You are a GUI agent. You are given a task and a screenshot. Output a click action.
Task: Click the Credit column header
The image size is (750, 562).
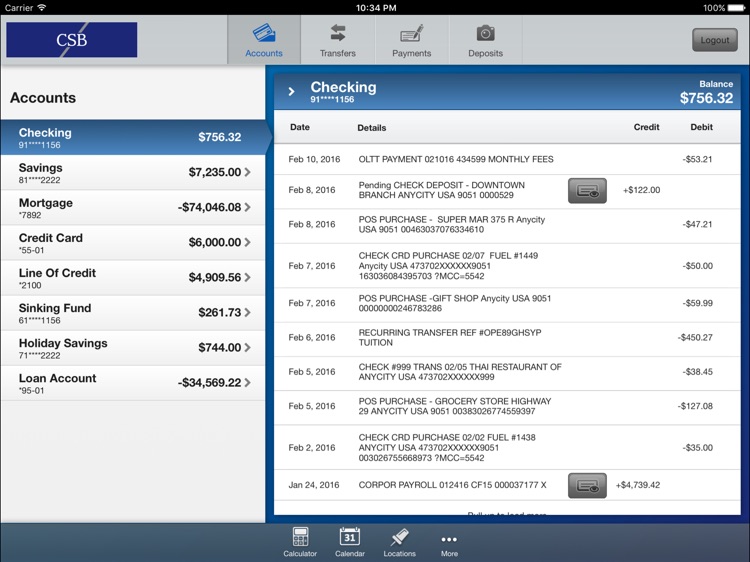(x=646, y=127)
